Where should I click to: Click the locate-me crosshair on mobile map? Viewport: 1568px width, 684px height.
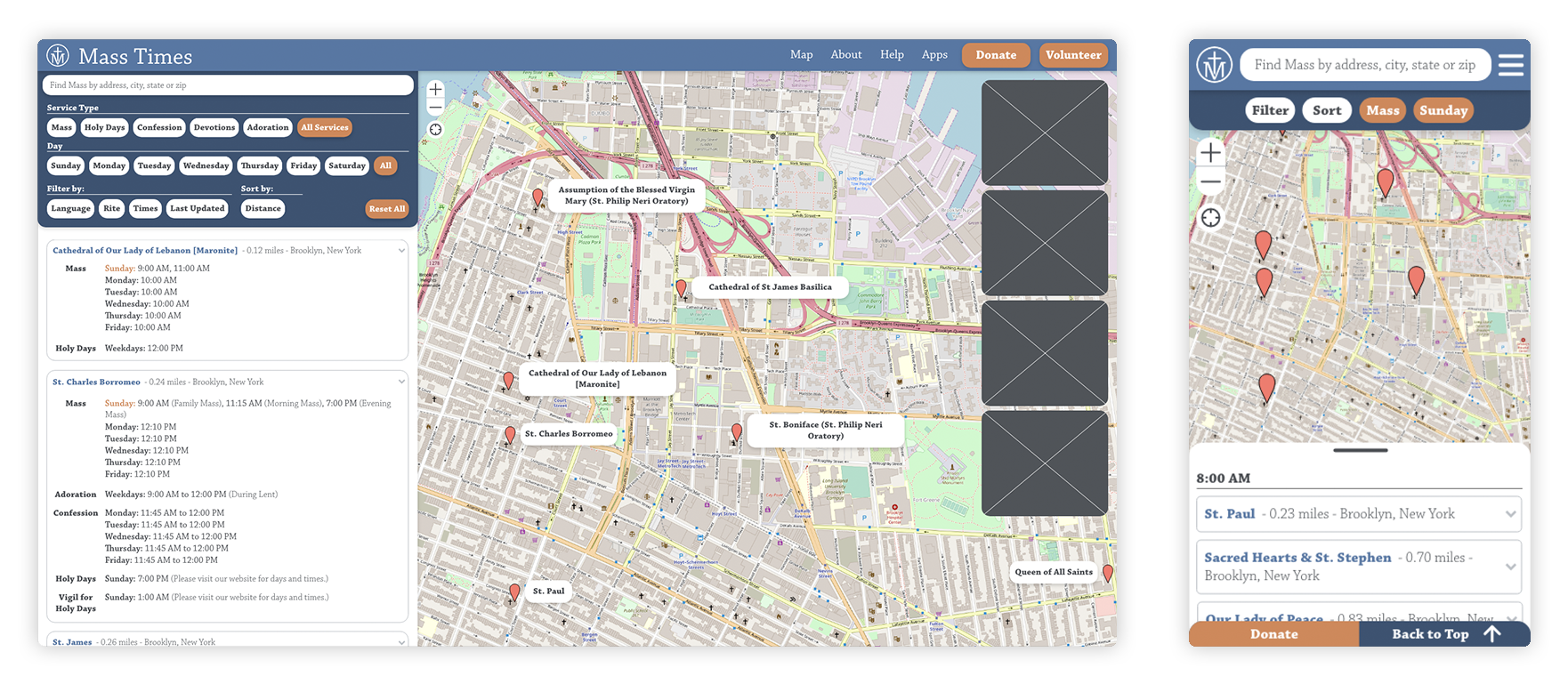point(1210,218)
